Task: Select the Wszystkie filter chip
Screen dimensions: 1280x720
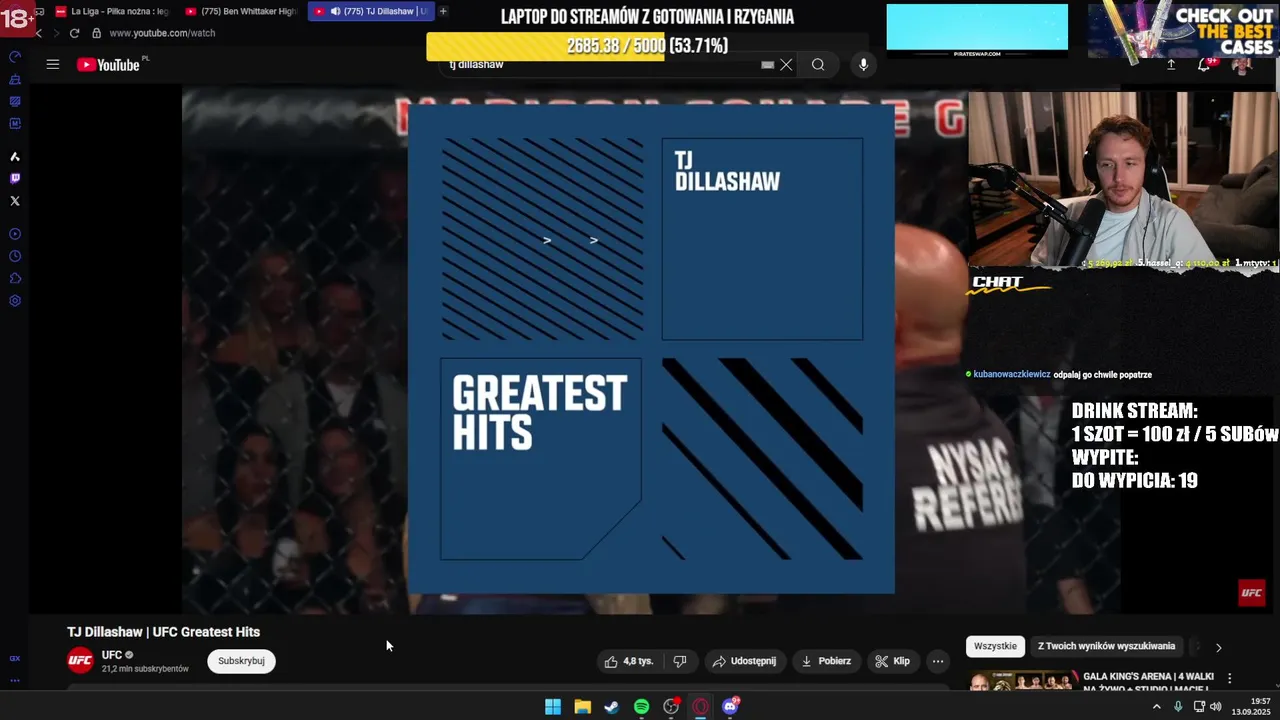Action: (995, 646)
